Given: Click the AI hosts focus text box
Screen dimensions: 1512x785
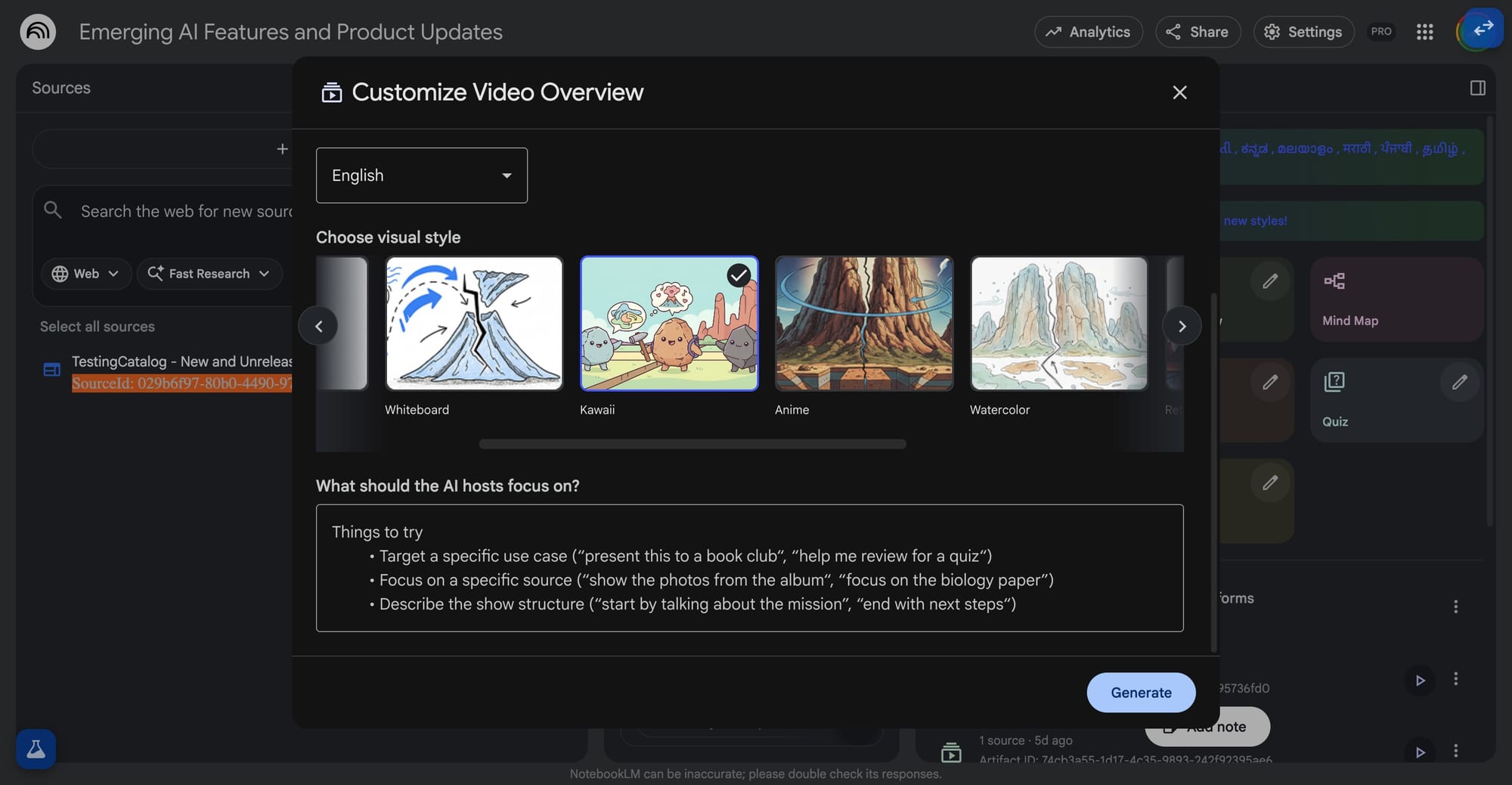Looking at the screenshot, I should point(750,568).
